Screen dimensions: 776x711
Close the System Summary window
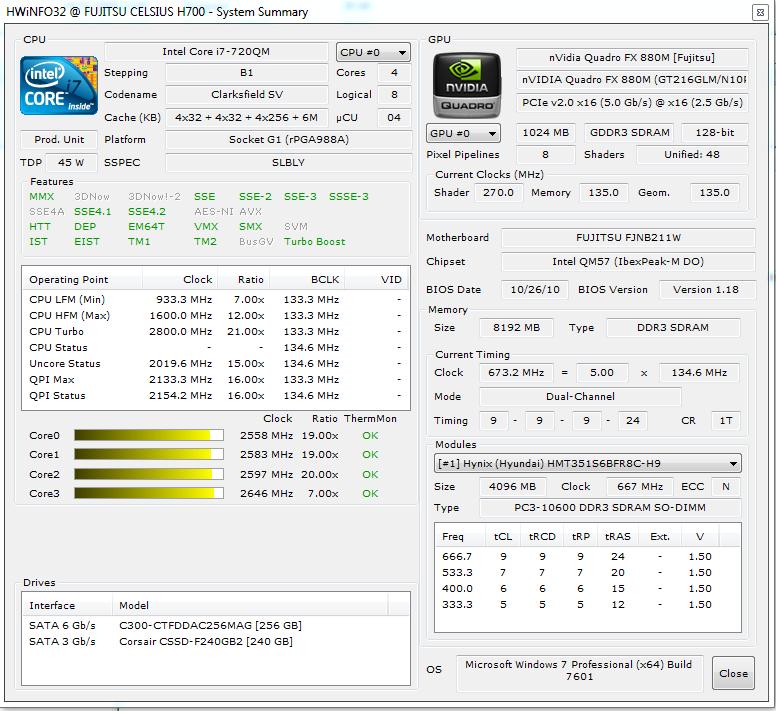pyautogui.click(x=760, y=12)
